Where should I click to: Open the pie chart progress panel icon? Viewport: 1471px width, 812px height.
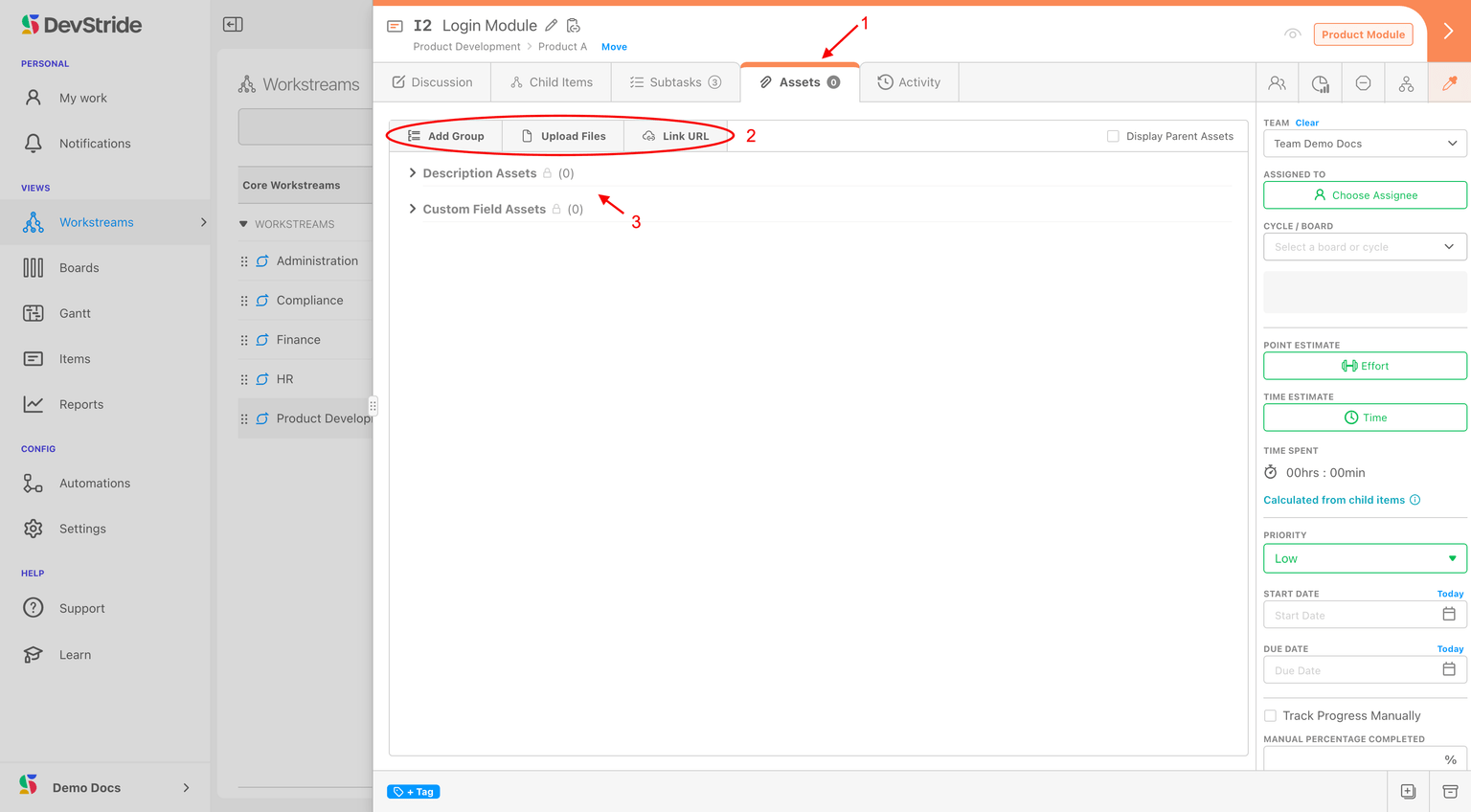[x=1320, y=83]
